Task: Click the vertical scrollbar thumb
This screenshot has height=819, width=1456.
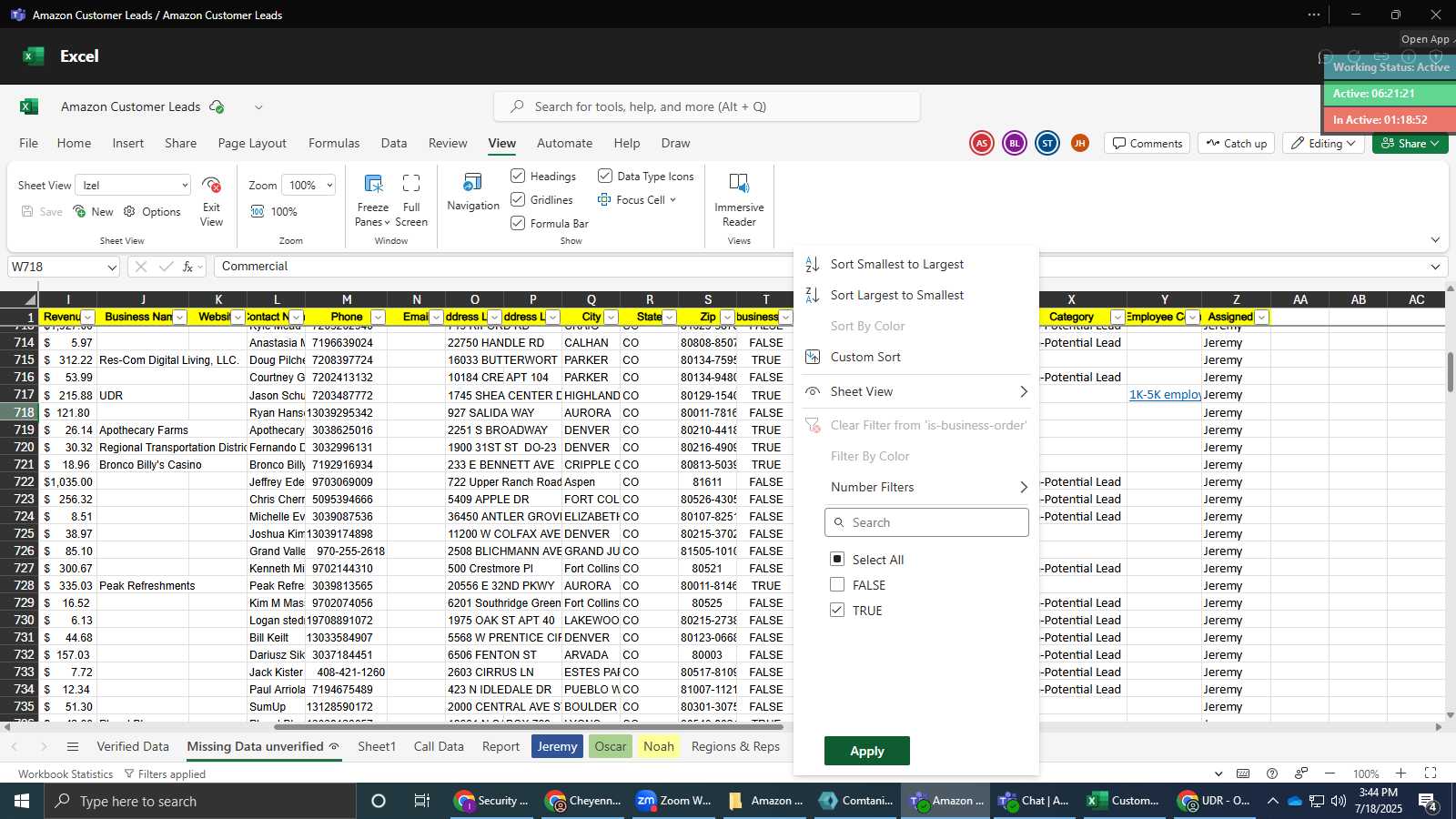Action: (x=1450, y=371)
